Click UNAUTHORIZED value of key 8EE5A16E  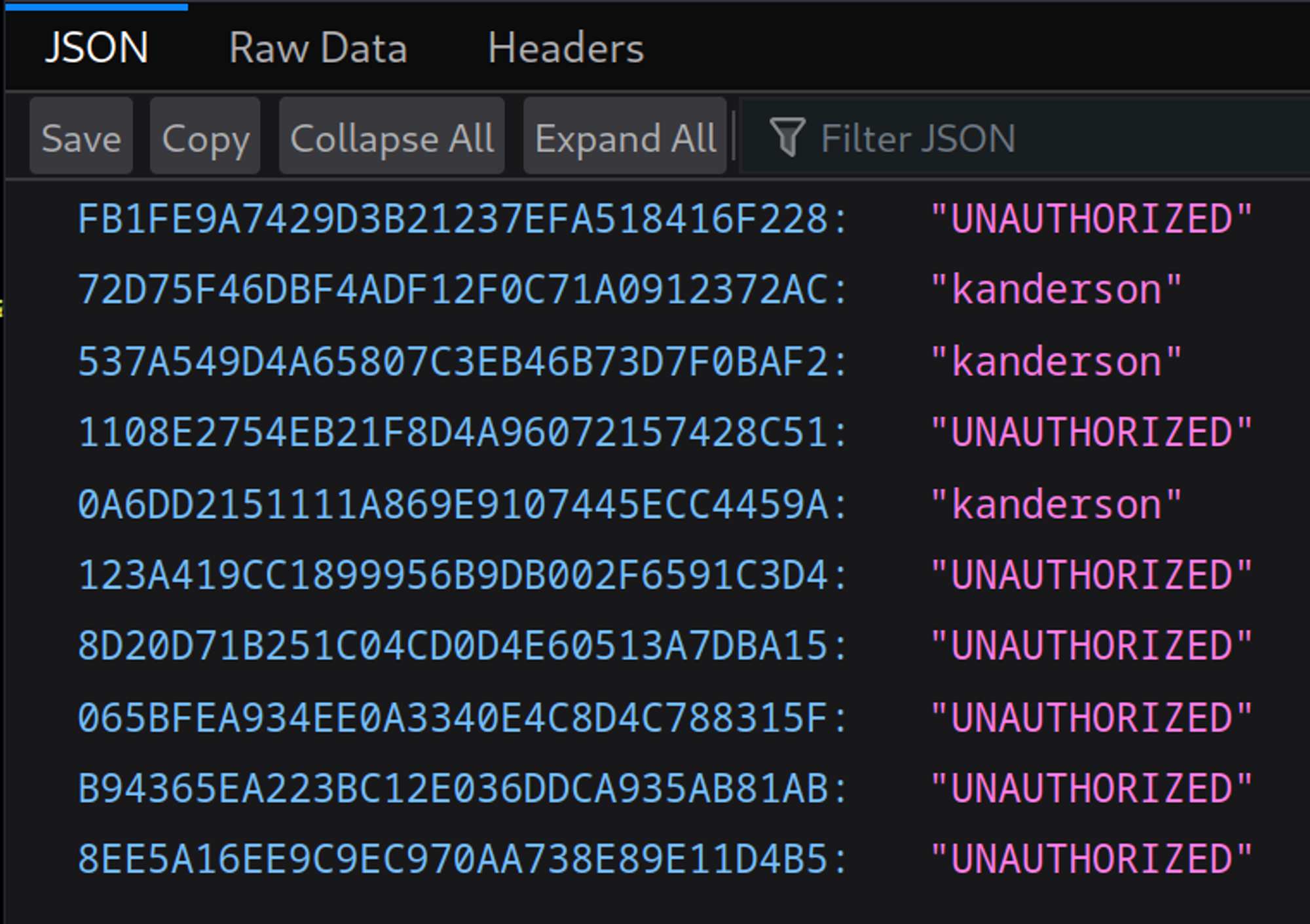pos(1091,860)
